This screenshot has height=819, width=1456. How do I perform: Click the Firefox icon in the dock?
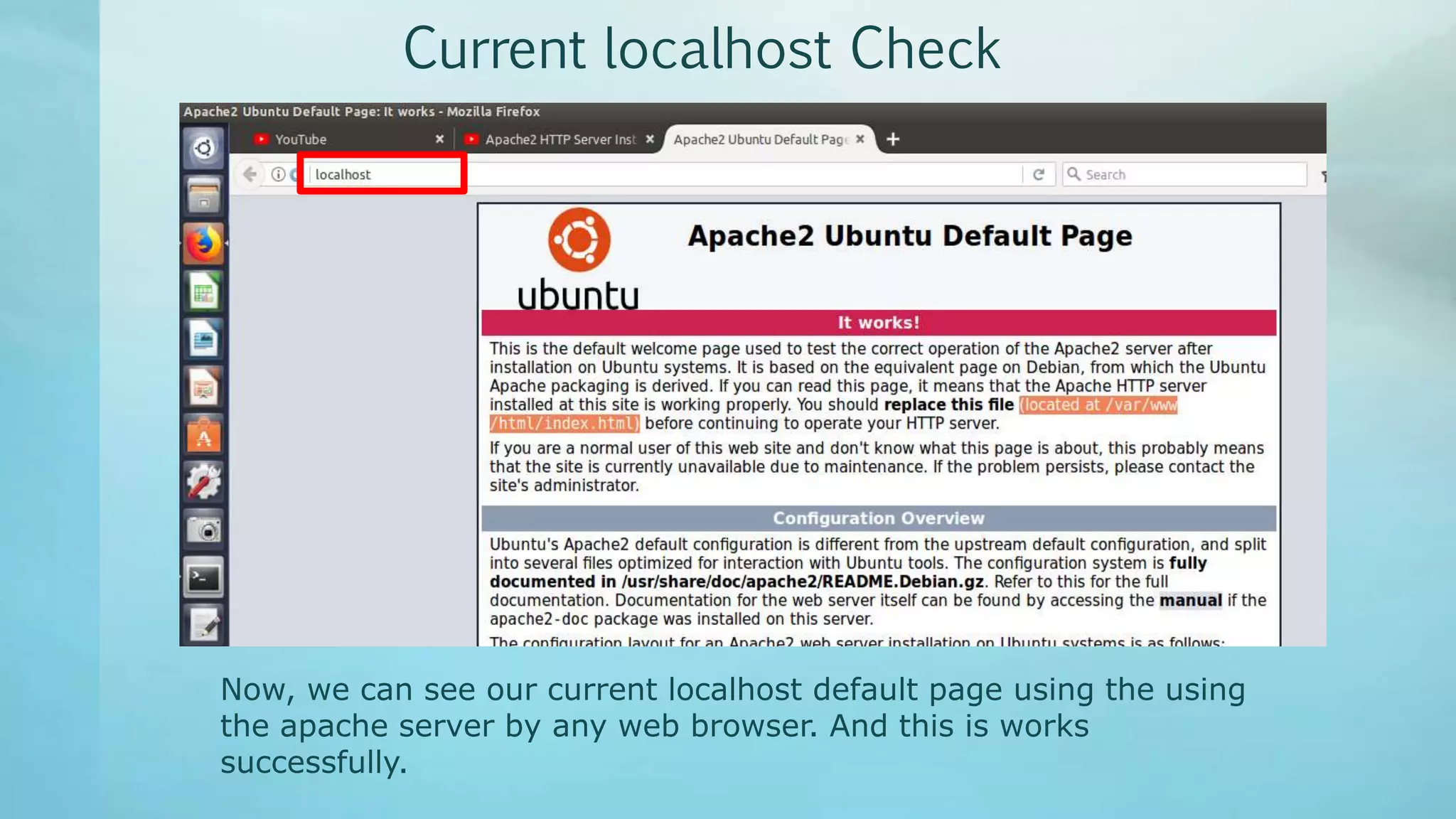(x=204, y=244)
